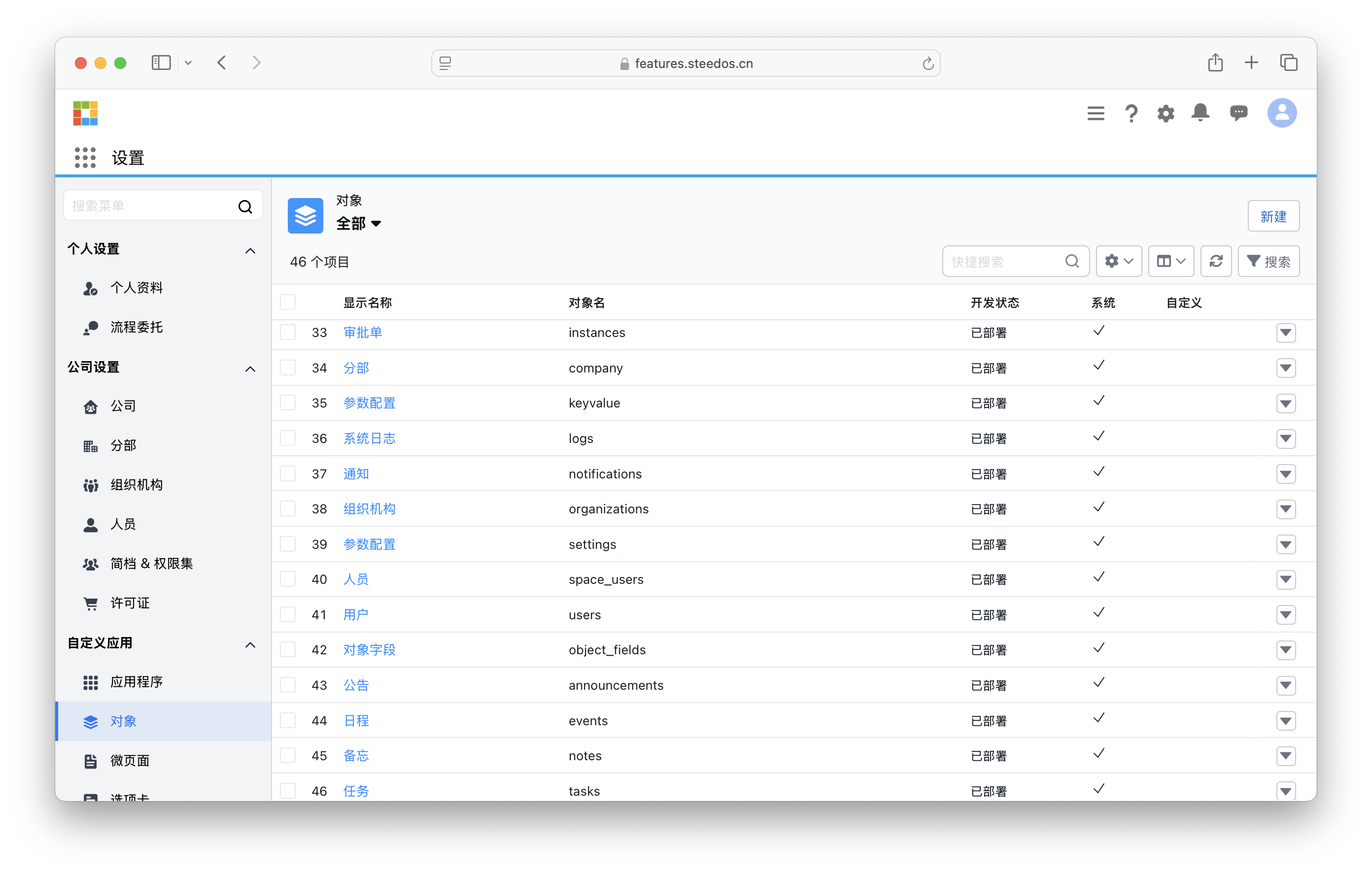1372x874 pixels.
Task: Collapse the 公司设置 section
Action: [249, 369]
